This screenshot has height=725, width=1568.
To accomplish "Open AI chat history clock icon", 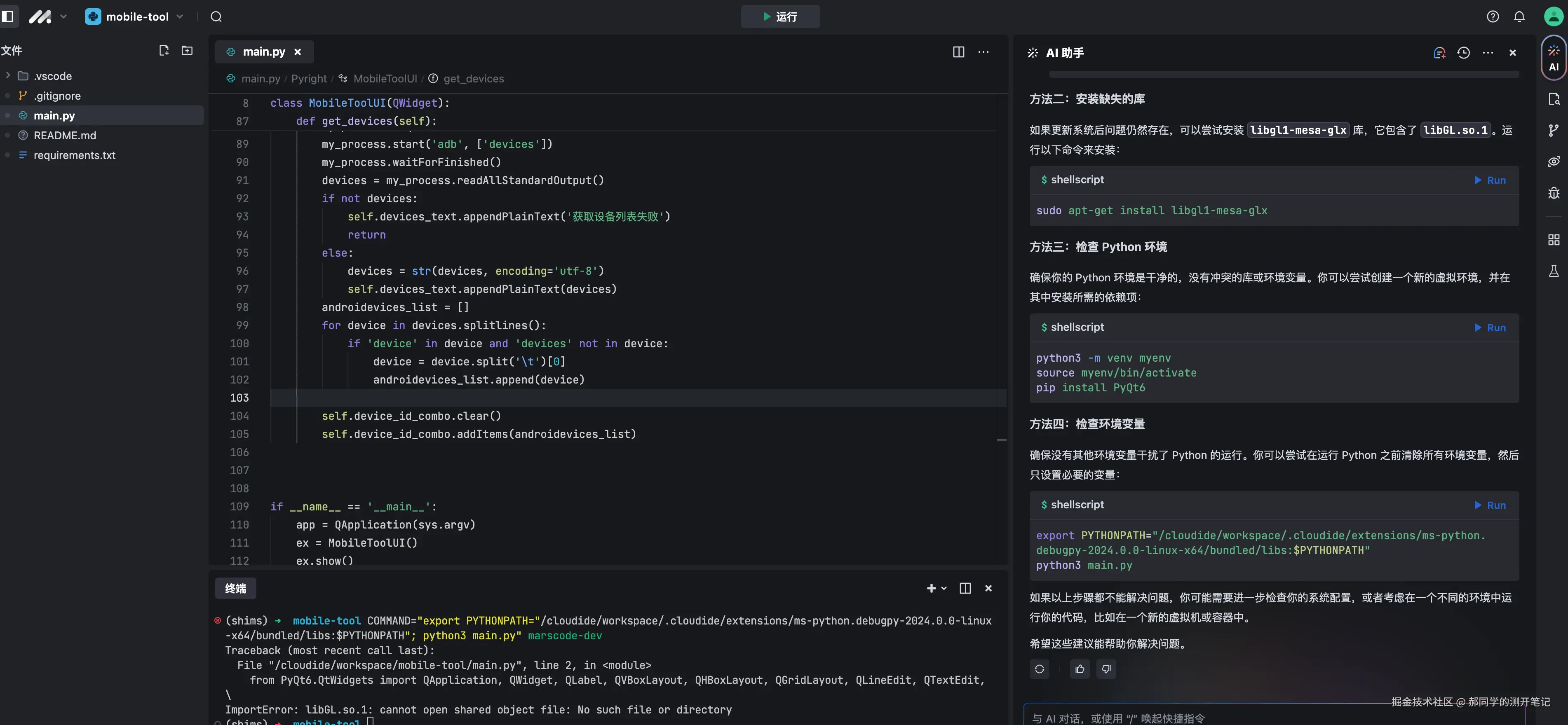I will pos(1463,53).
